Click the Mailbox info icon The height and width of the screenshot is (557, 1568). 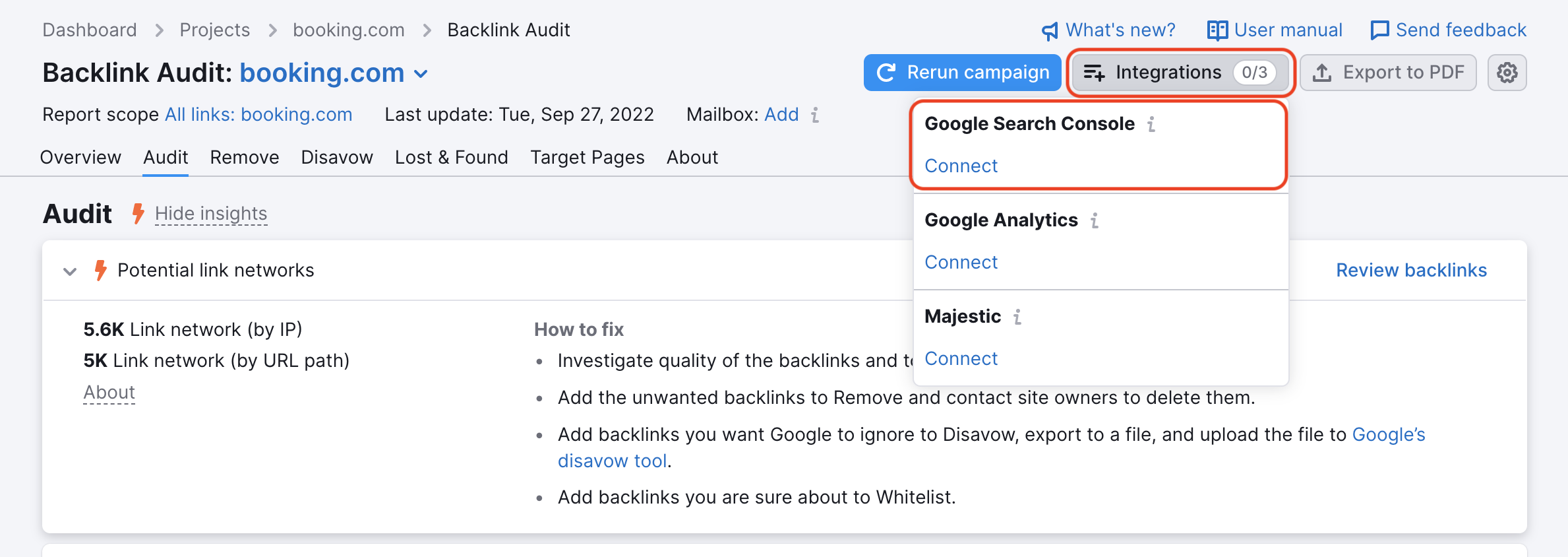[815, 115]
